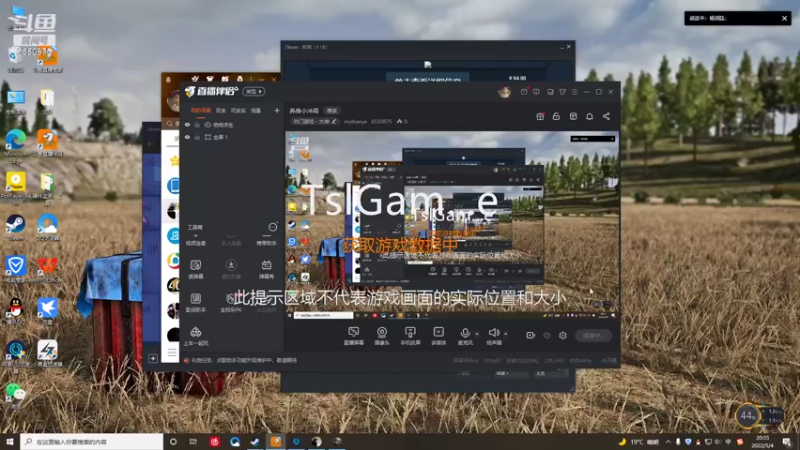Open Windows Start menu
Image resolution: width=800 pixels, height=450 pixels.
tap(10, 441)
